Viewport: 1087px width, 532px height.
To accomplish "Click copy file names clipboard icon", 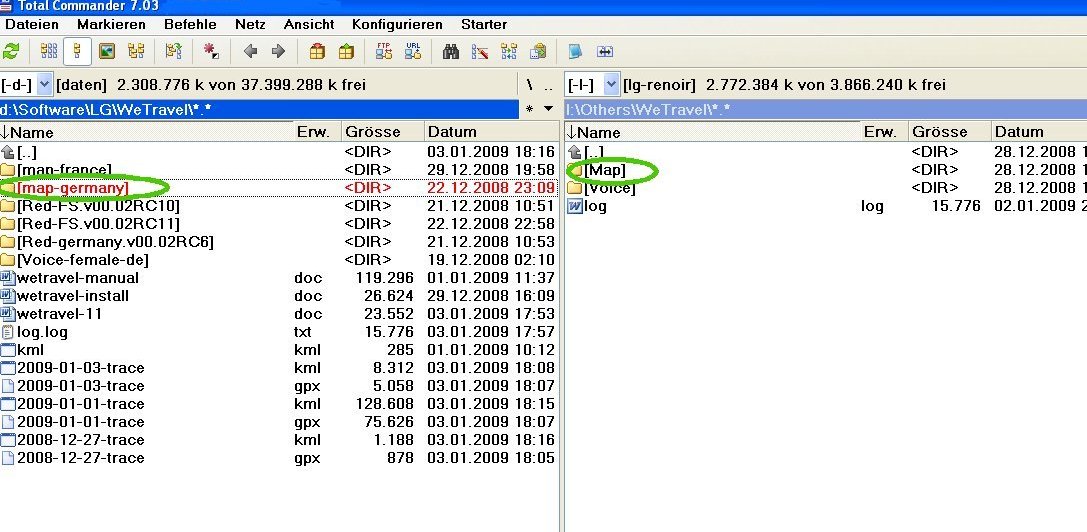I will pos(538,51).
